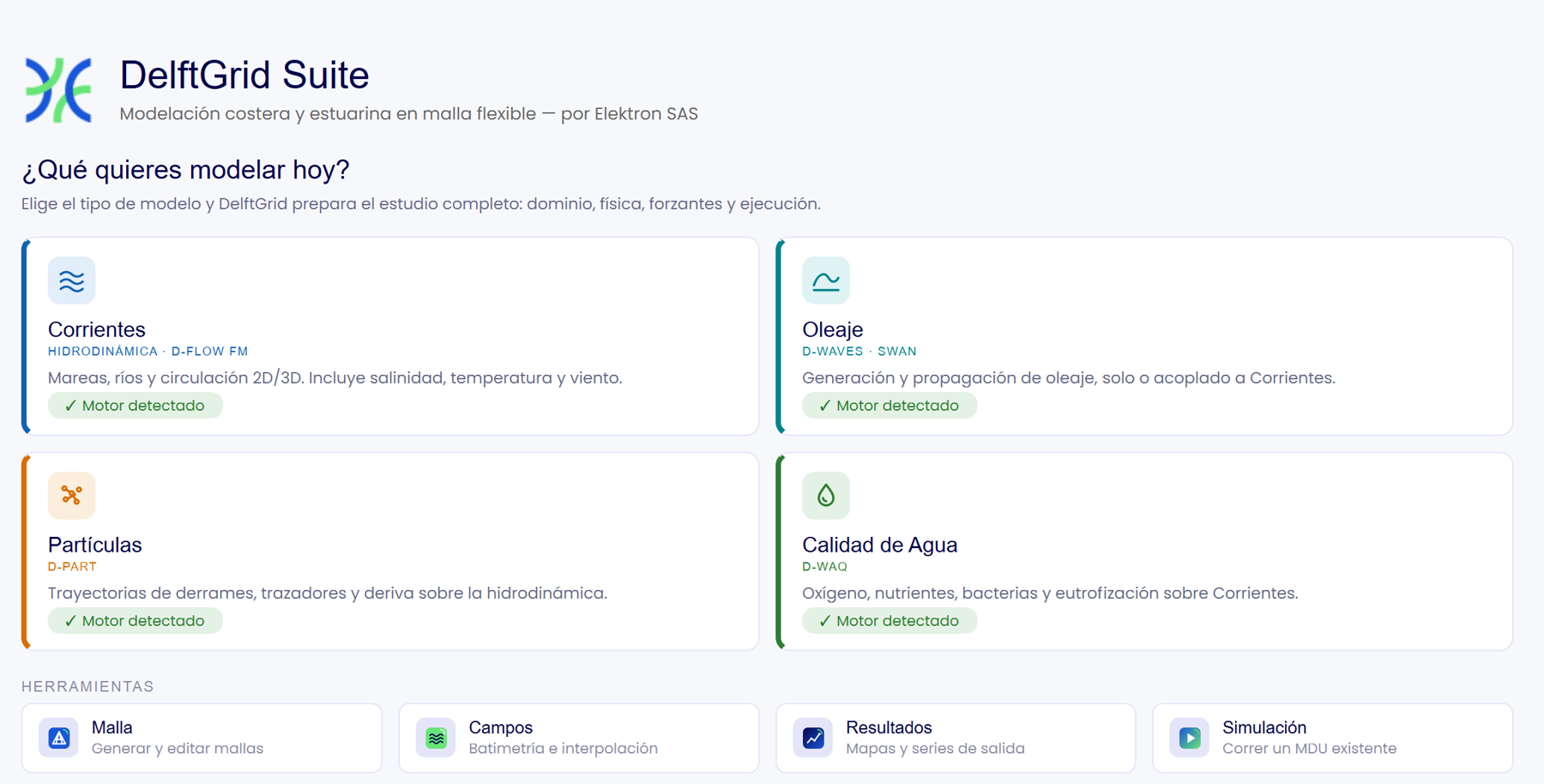Click the Elige el tipo de modelo sentence

[x=421, y=204]
